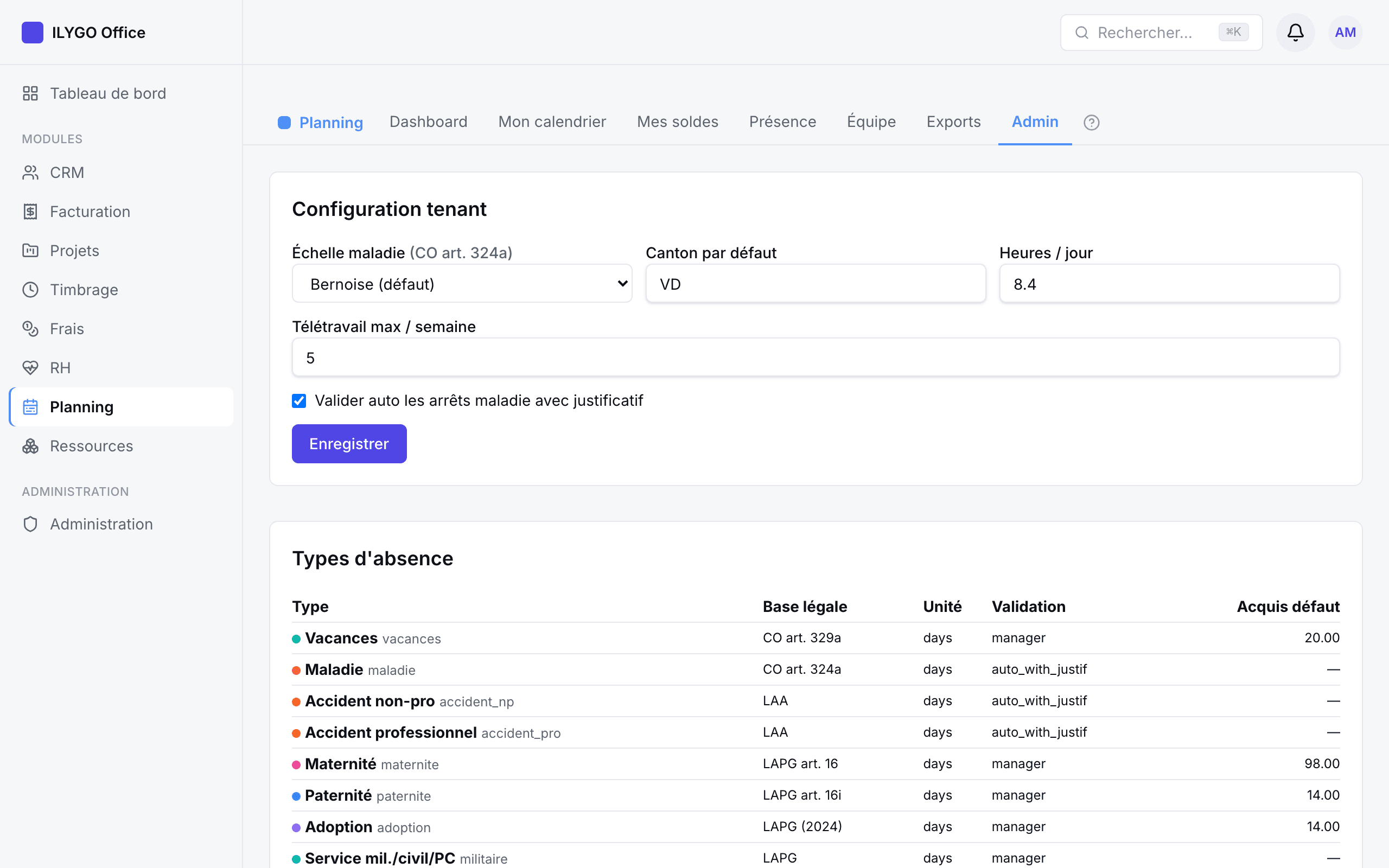
Task: Click the Paternité blue color dot
Action: (296, 796)
